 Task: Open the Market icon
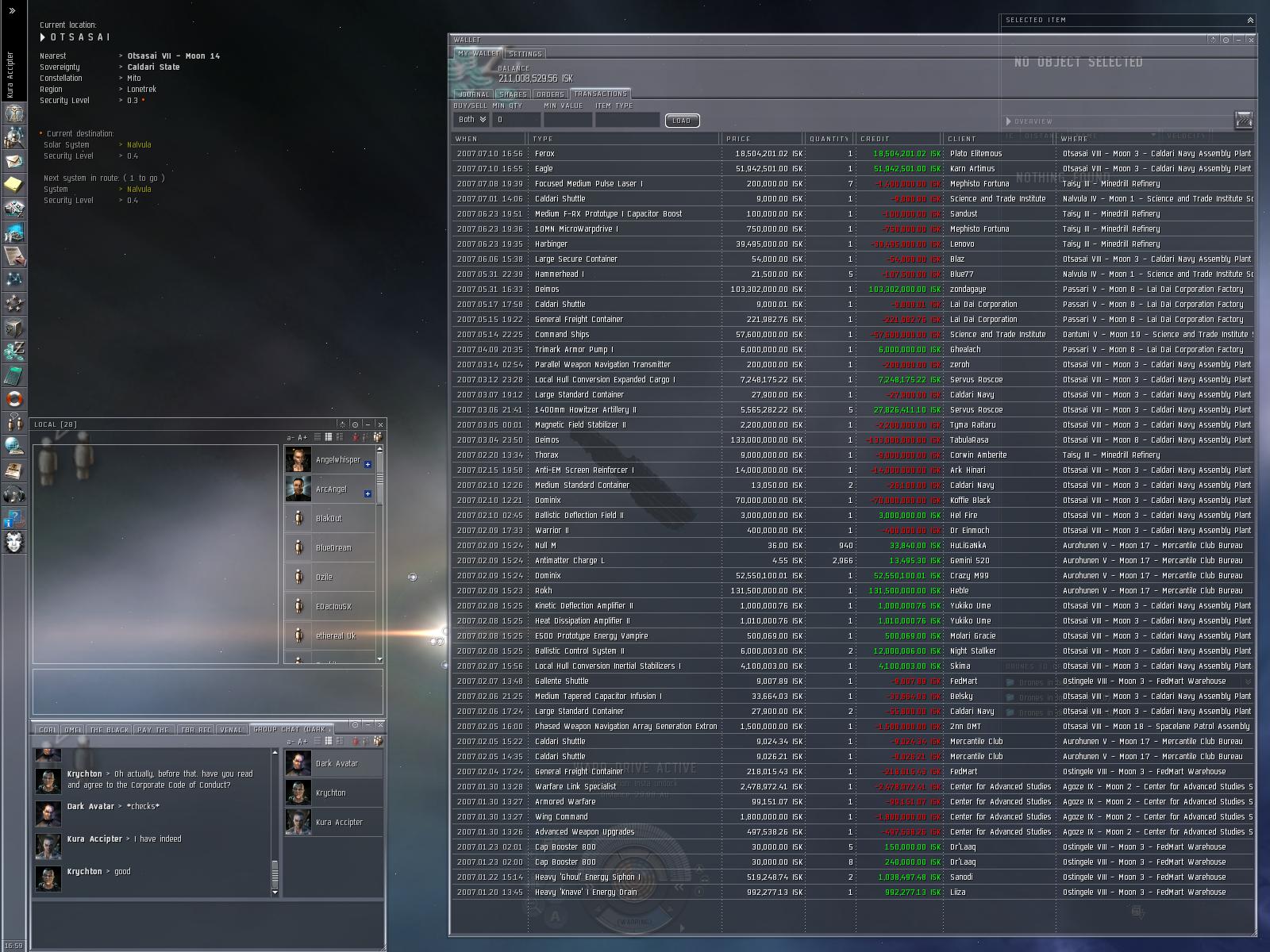[13, 232]
